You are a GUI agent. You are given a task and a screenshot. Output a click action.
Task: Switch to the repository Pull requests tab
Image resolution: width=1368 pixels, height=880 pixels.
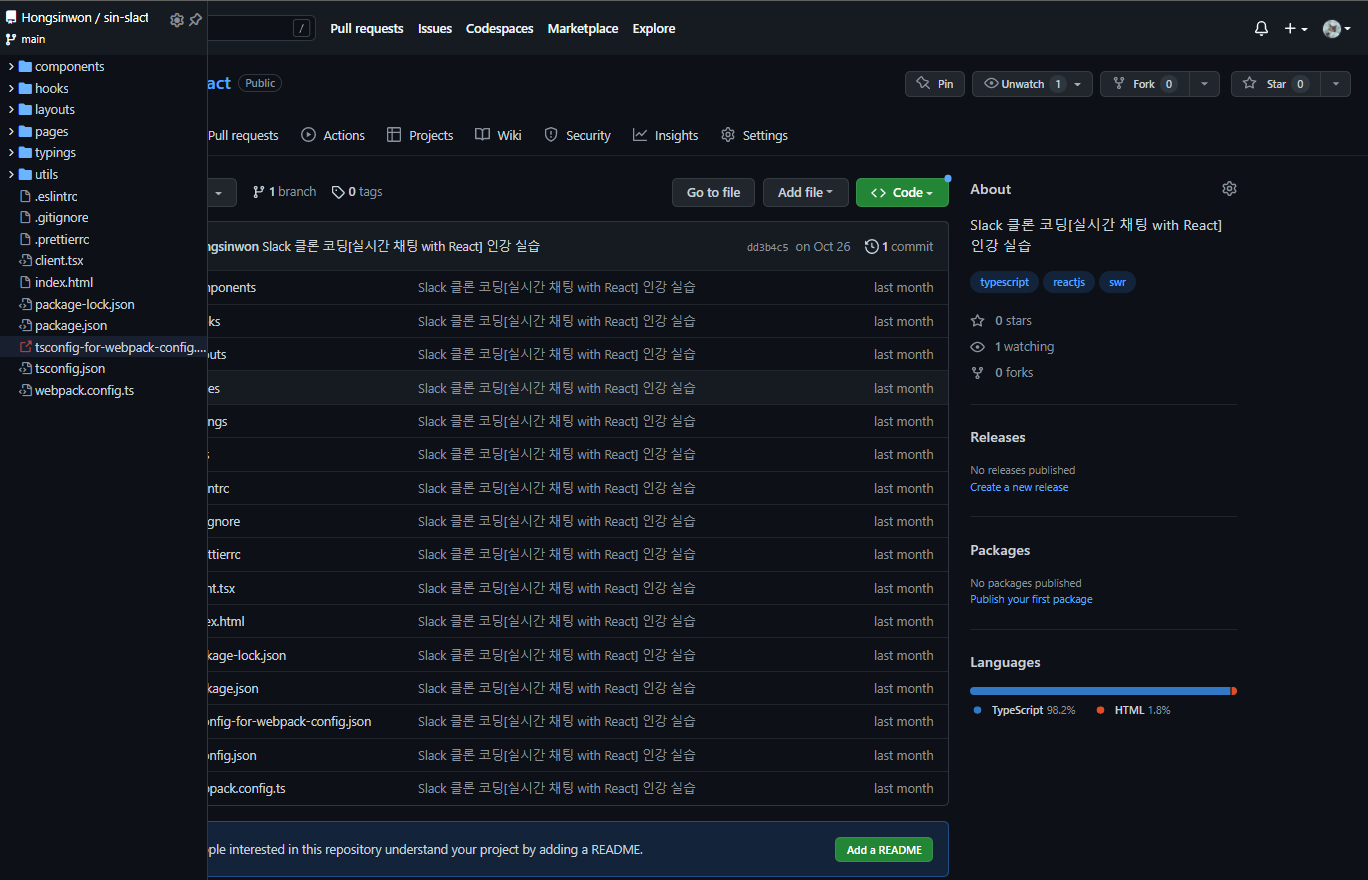[x=243, y=135]
